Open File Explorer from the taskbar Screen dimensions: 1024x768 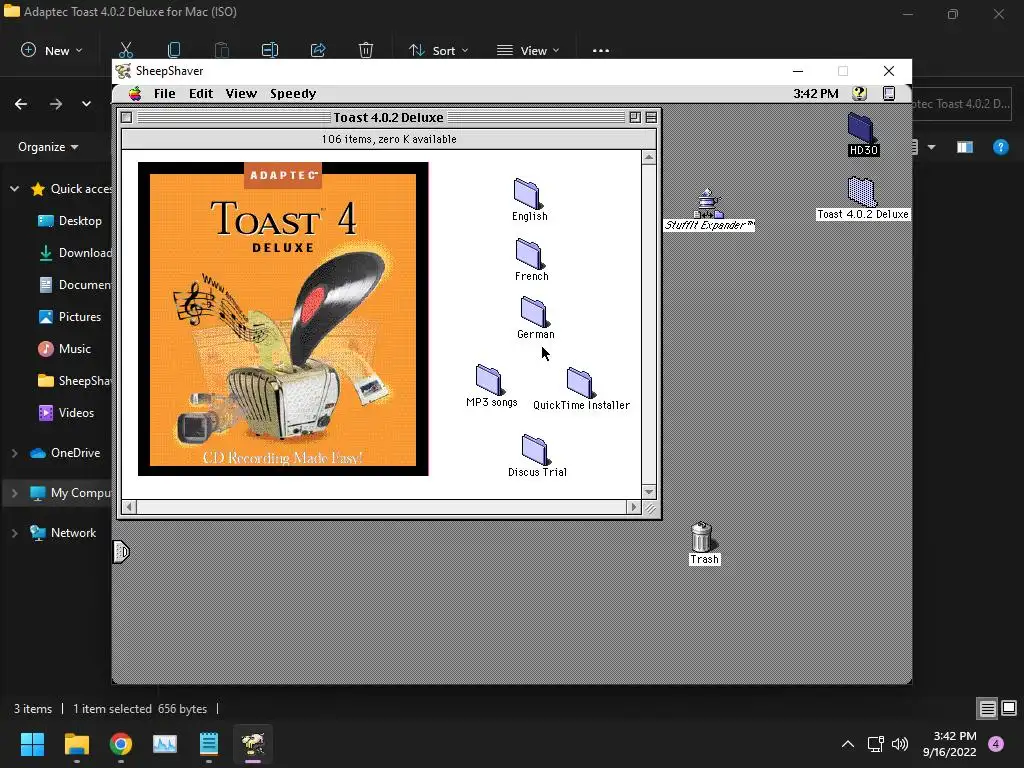[76, 744]
